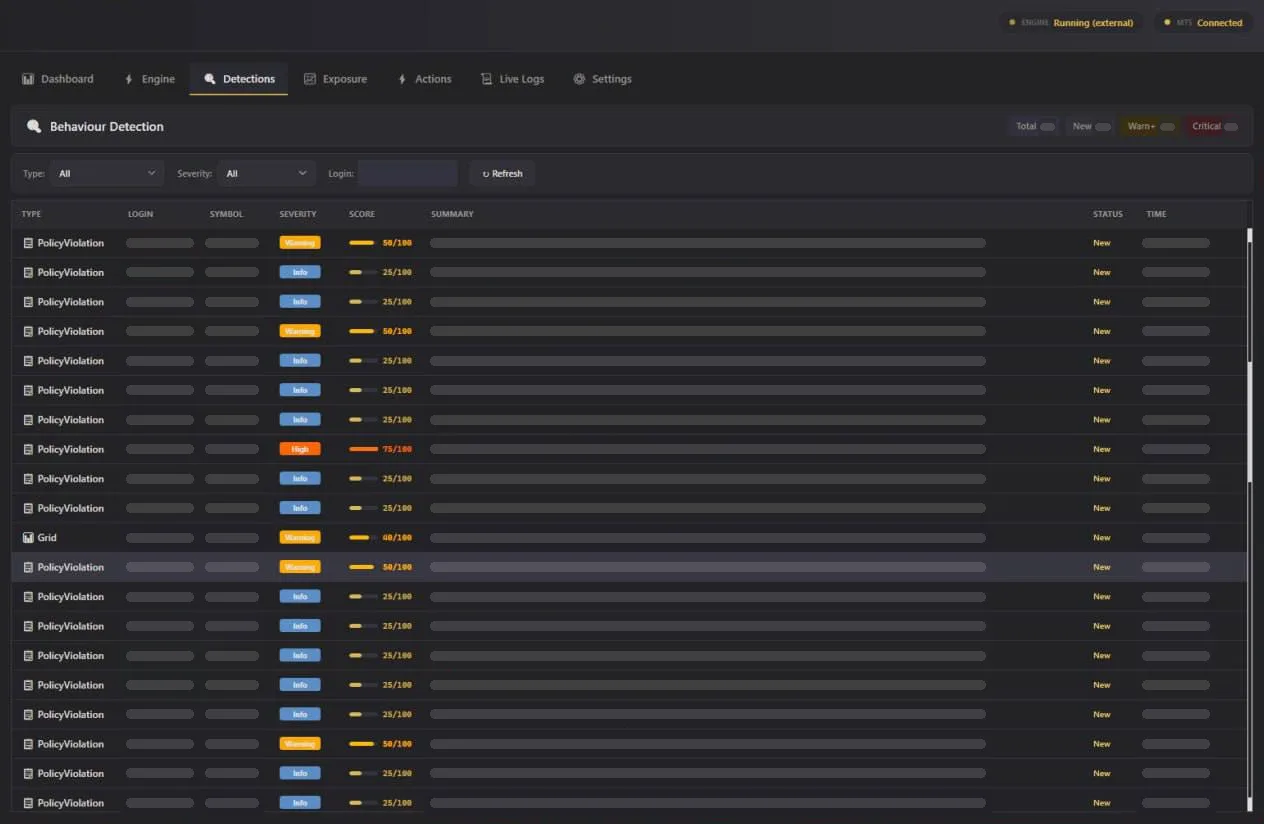Image resolution: width=1264 pixels, height=824 pixels.
Task: Click the document icon in the High severity row
Action: click(x=28, y=449)
